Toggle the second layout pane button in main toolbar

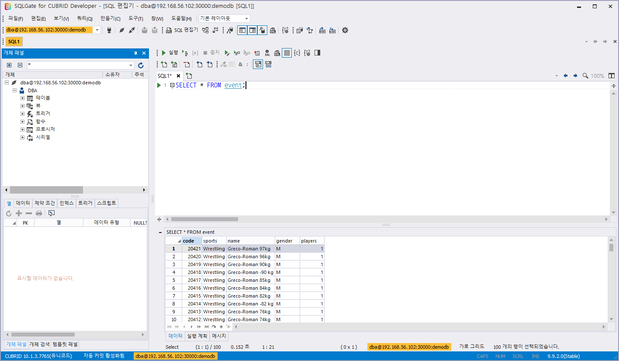click(x=252, y=30)
